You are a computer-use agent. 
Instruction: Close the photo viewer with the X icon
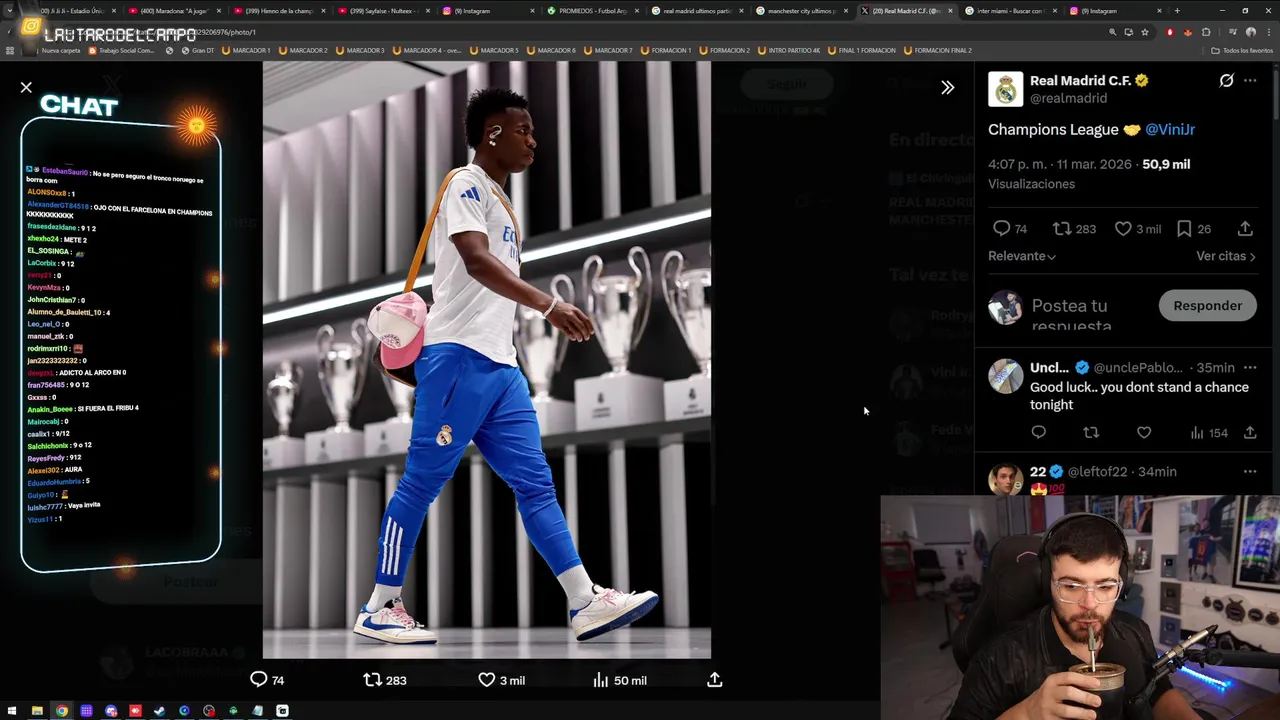coord(26,88)
